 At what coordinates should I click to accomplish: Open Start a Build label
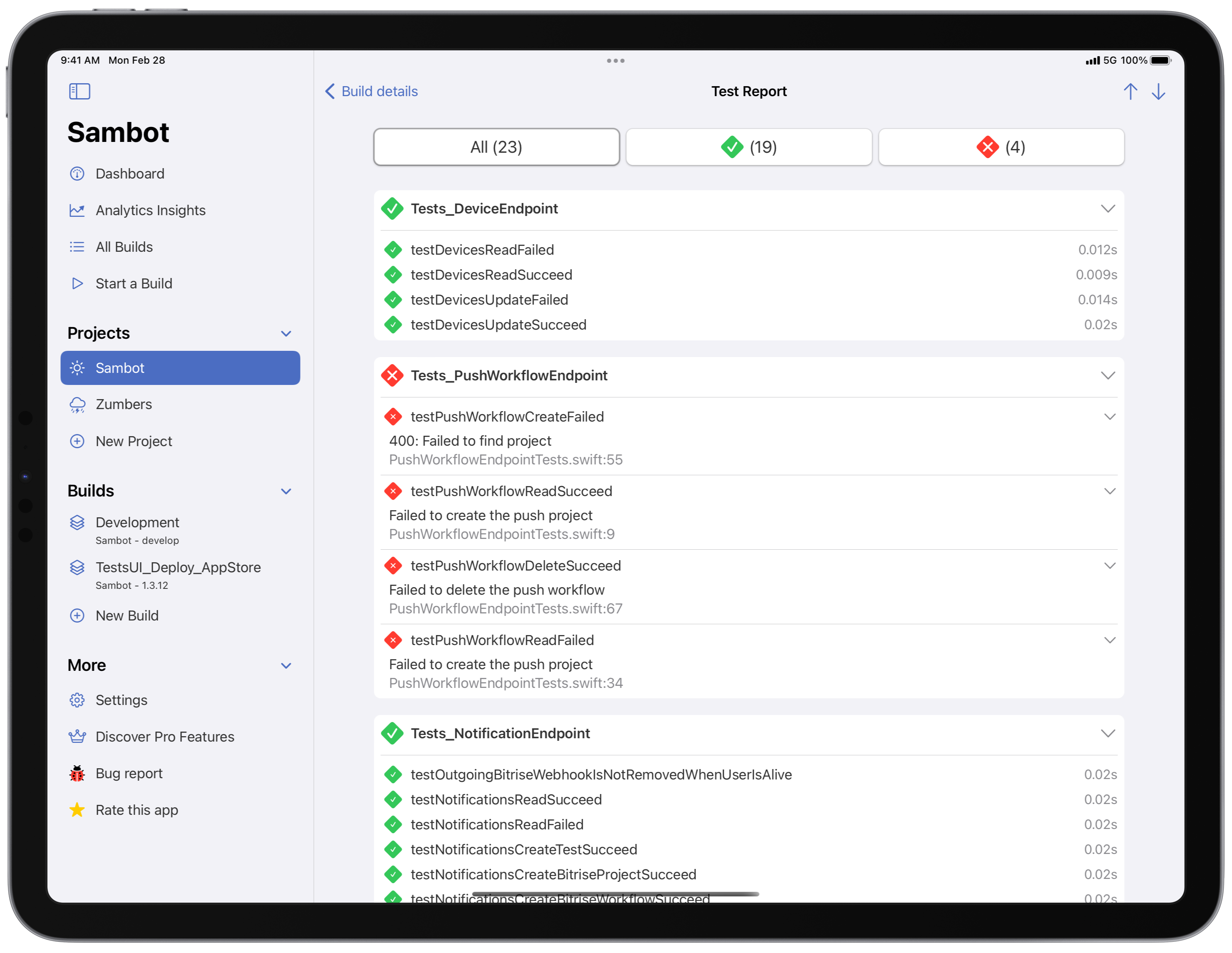point(134,284)
